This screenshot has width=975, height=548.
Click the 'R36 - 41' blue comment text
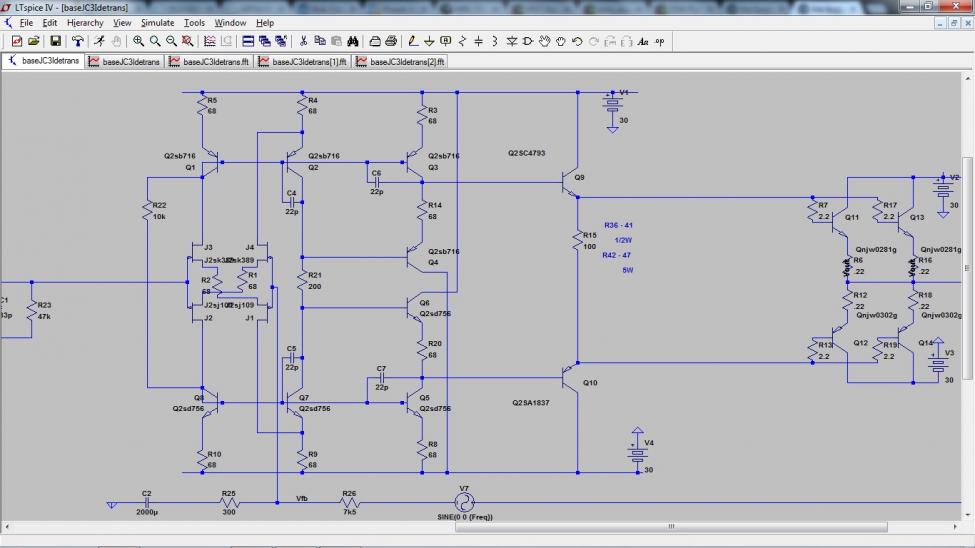tap(618, 225)
